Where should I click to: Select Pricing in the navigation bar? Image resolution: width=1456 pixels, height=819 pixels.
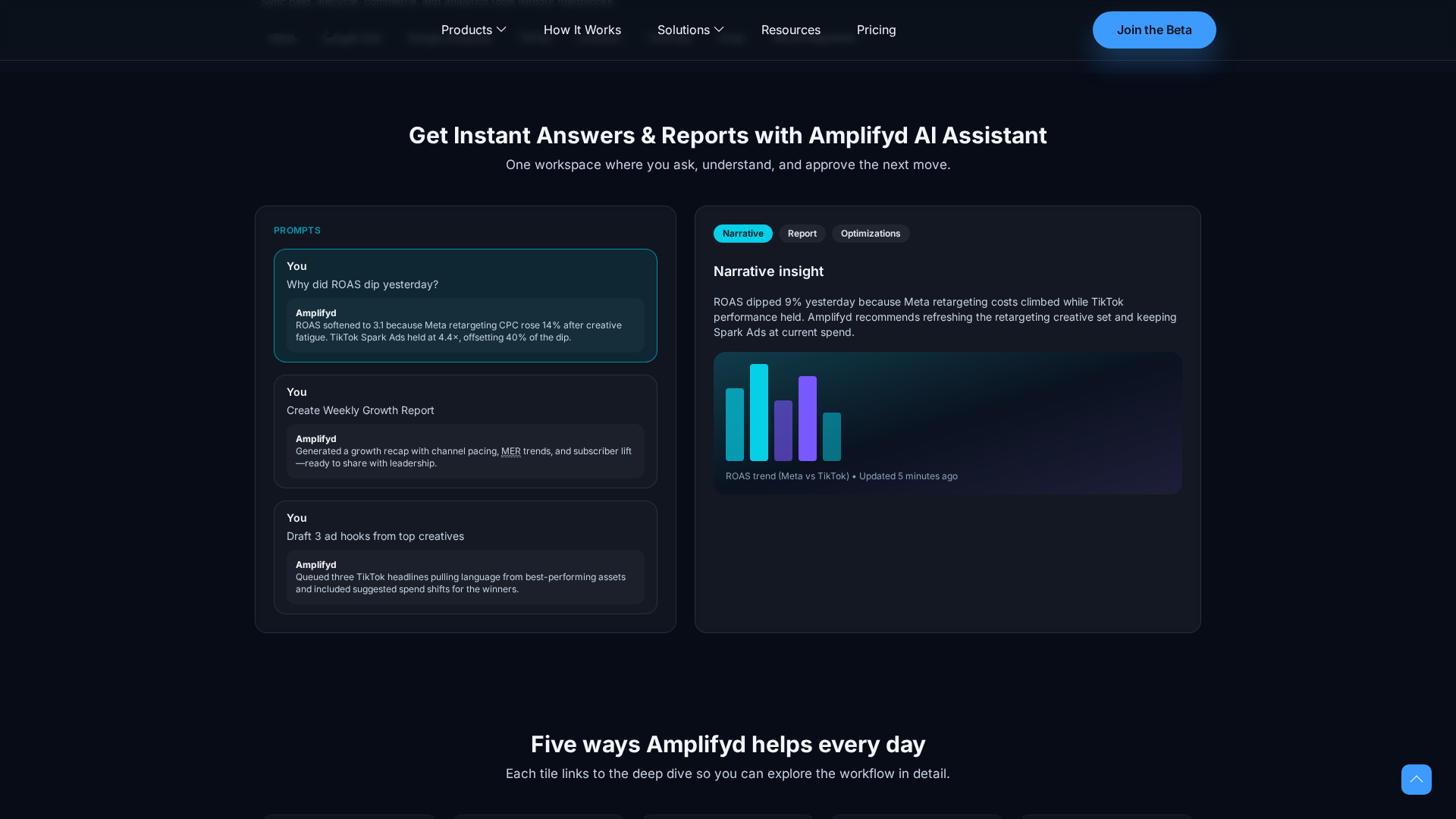[x=876, y=30]
